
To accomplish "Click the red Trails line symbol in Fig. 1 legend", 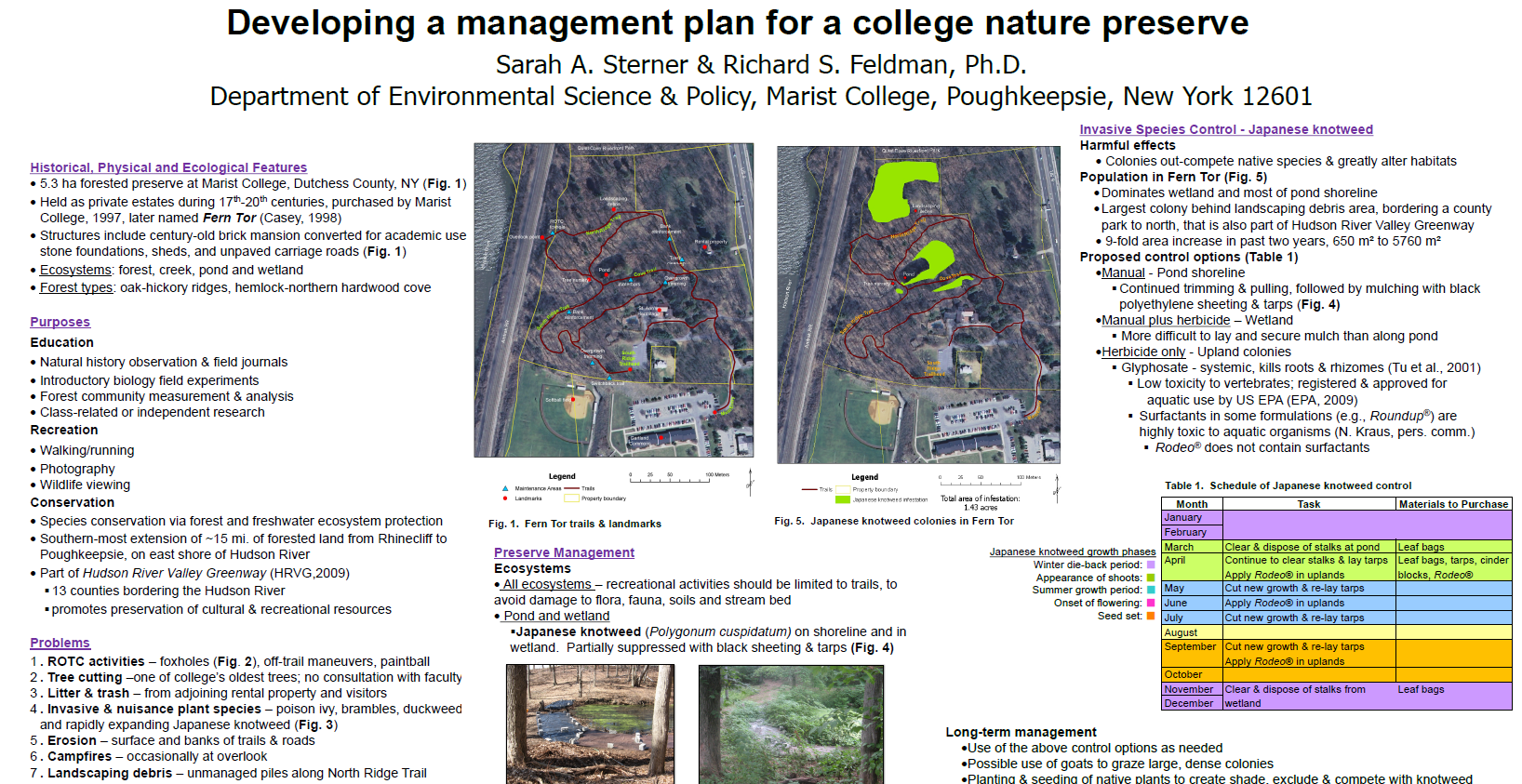I will point(571,488).
